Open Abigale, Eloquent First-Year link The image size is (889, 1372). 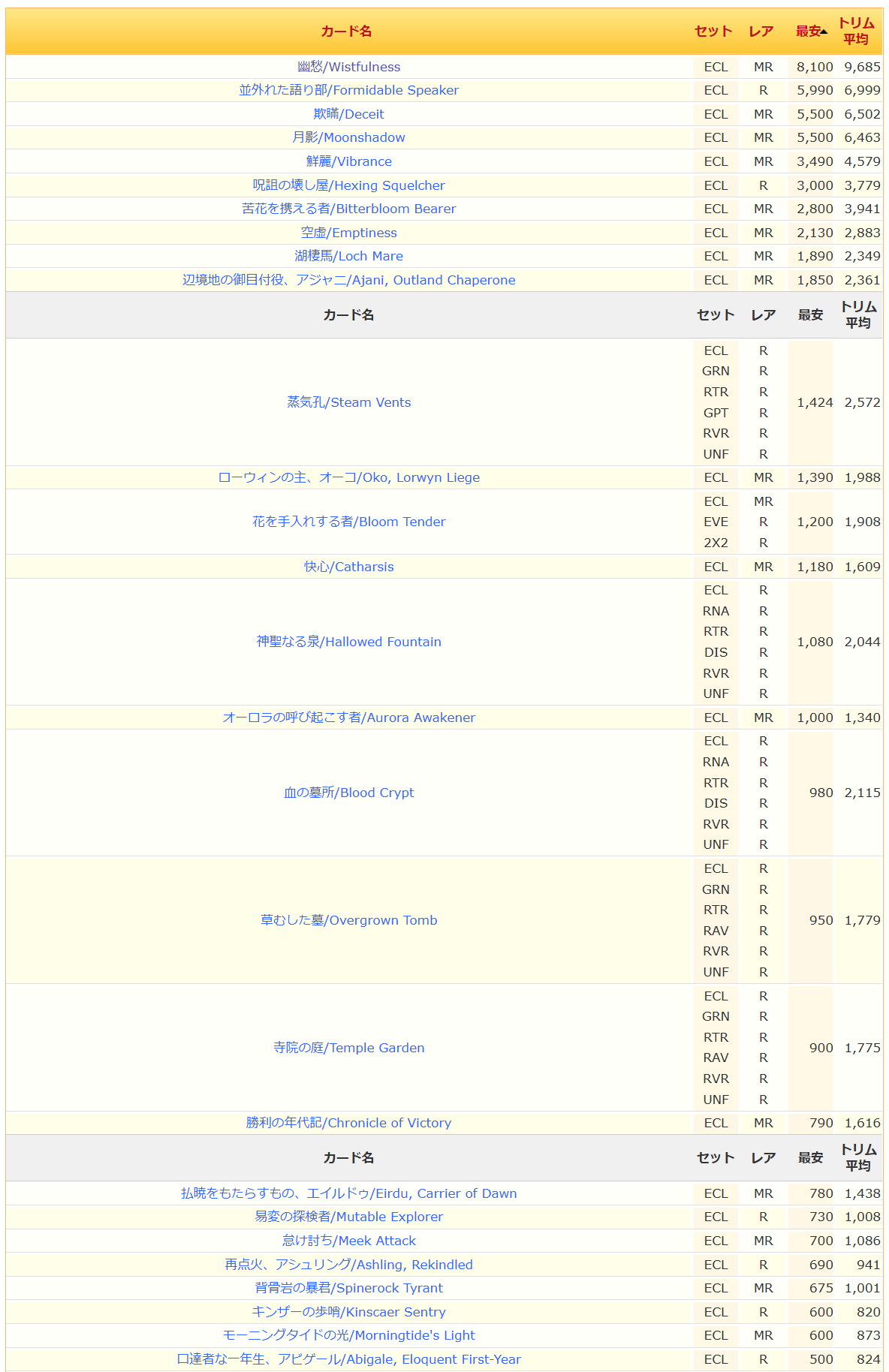pos(348,1359)
